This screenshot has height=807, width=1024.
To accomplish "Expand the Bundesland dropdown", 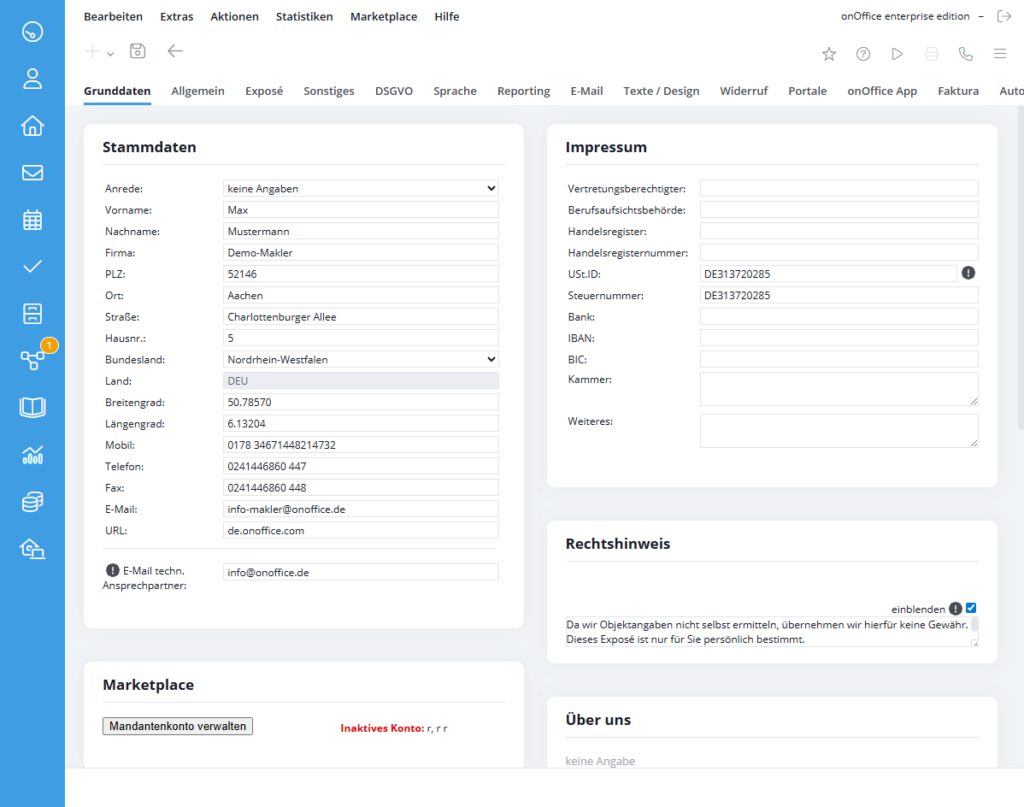I will 360,359.
